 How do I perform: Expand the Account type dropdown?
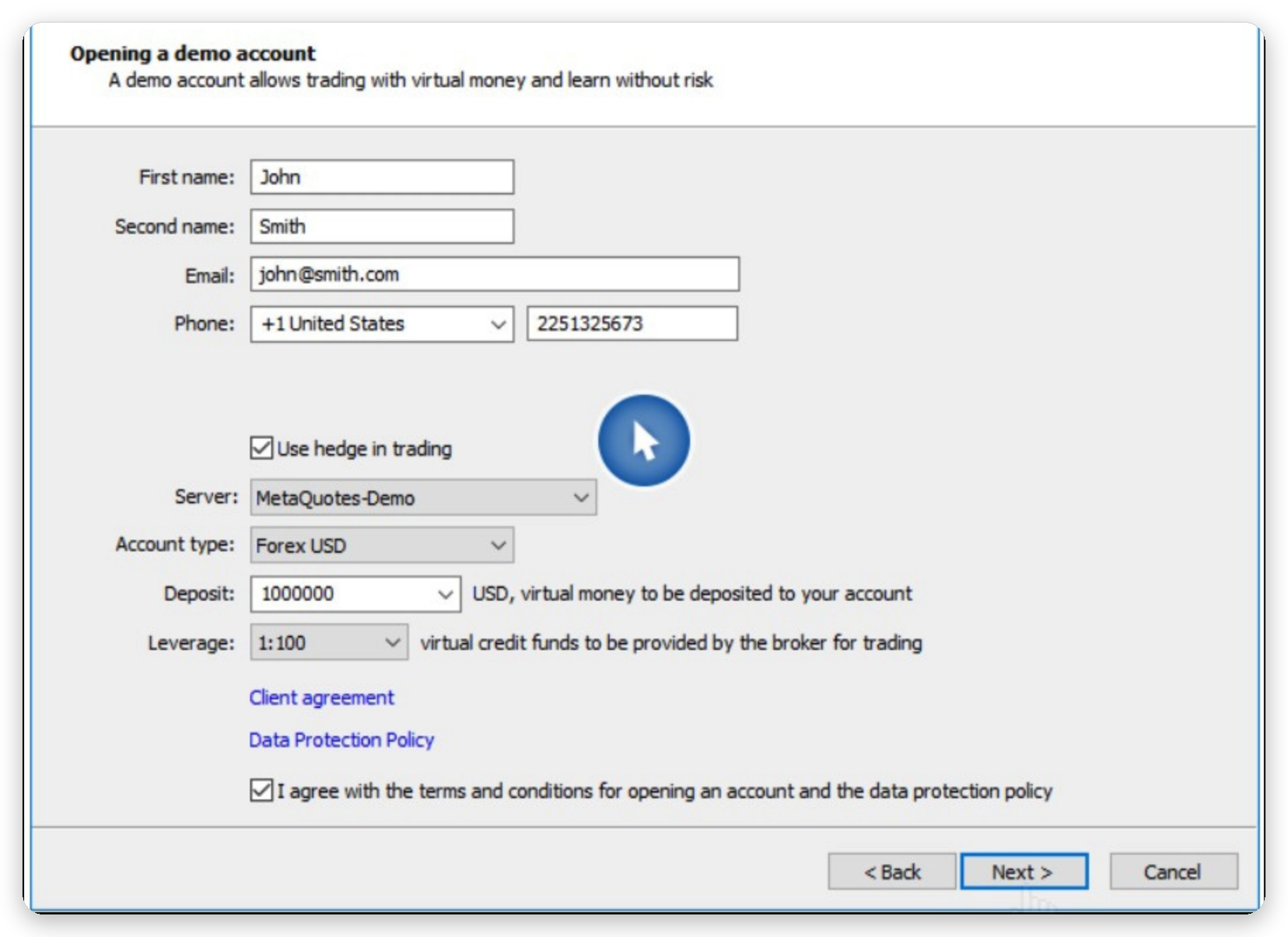[382, 545]
